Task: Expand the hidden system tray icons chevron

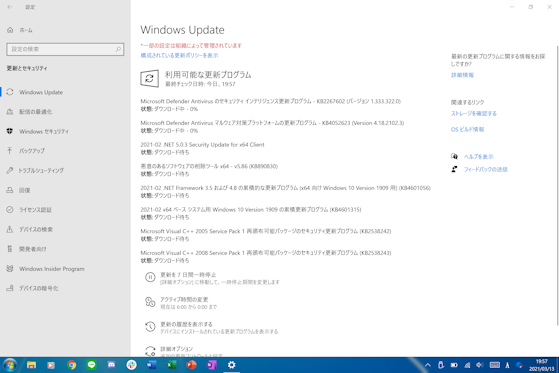Action: click(428, 365)
